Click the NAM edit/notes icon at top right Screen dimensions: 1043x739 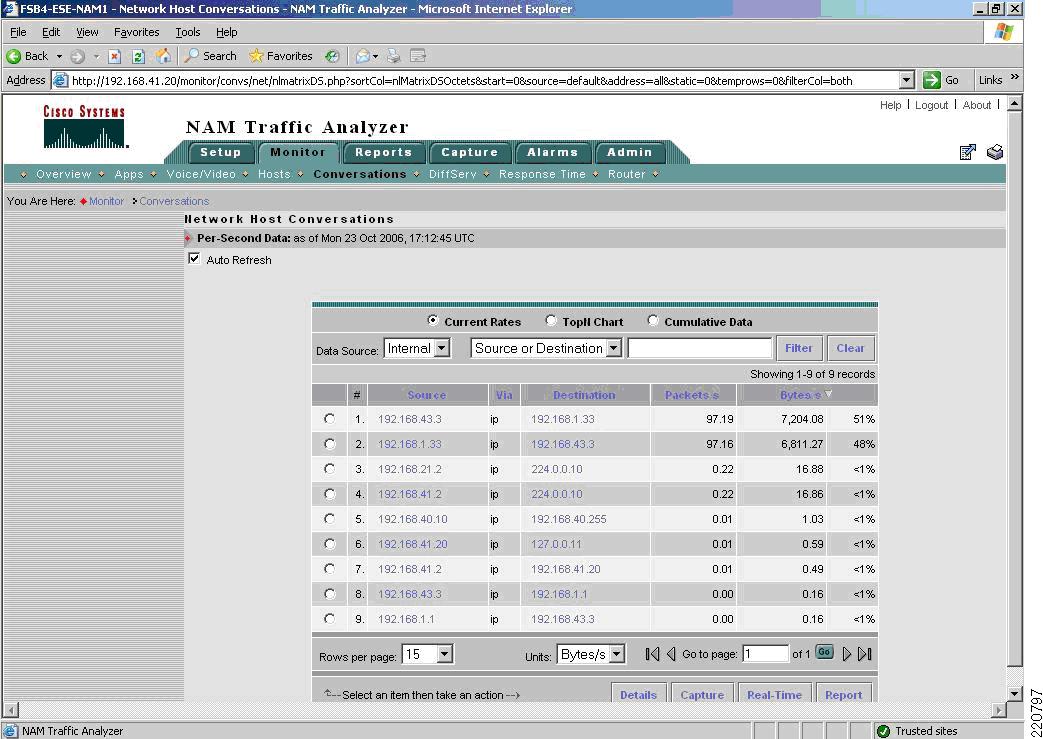(x=968, y=152)
